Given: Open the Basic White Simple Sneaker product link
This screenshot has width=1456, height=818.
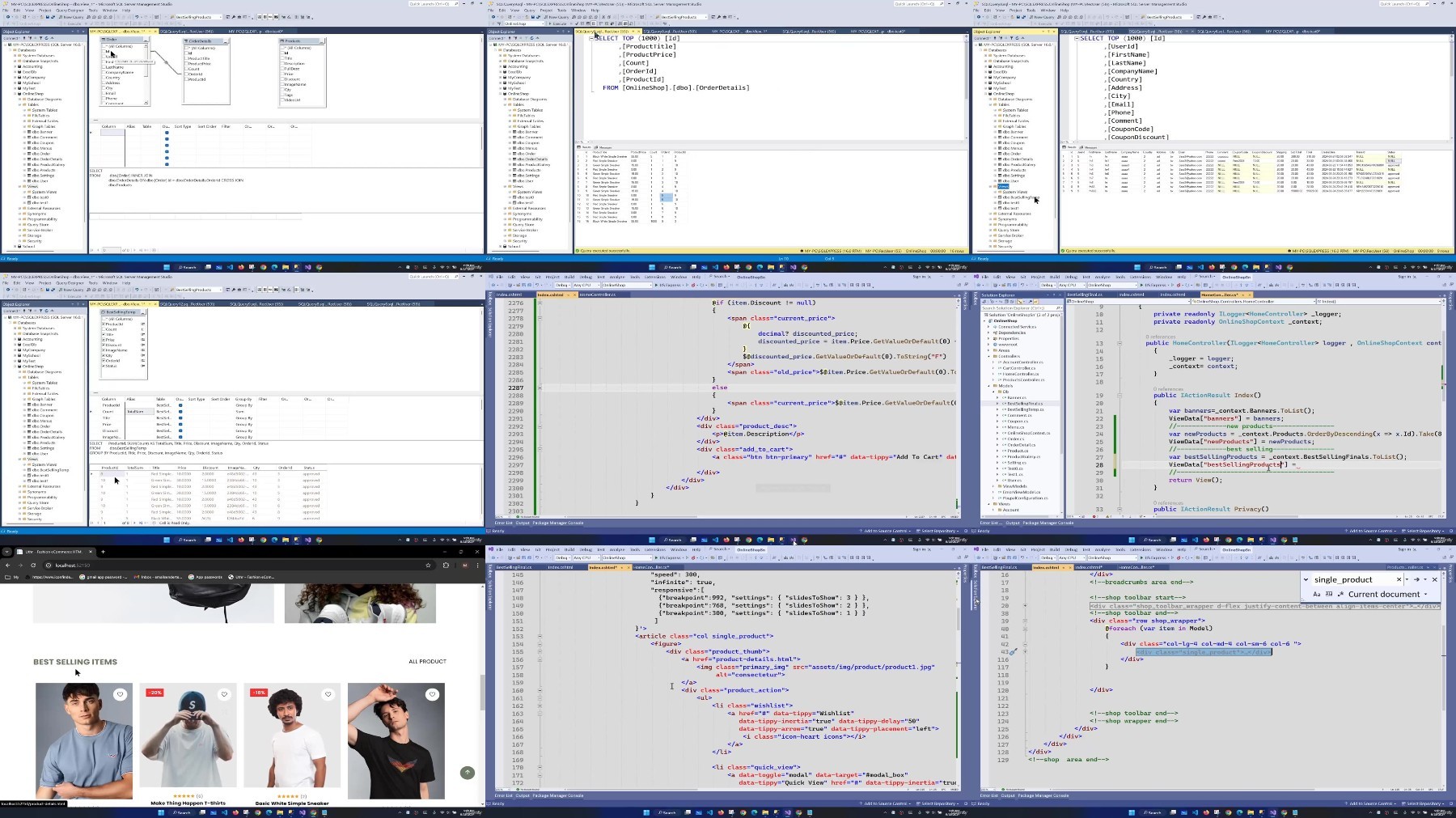Looking at the screenshot, I should [x=292, y=803].
